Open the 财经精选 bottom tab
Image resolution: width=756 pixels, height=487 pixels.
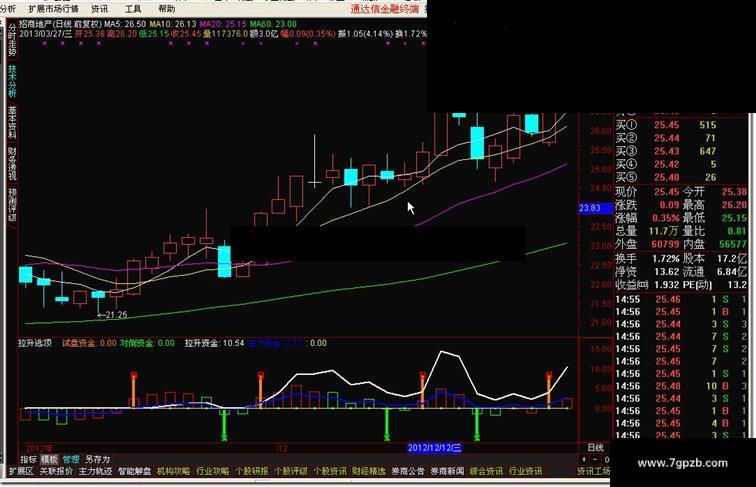click(x=369, y=471)
